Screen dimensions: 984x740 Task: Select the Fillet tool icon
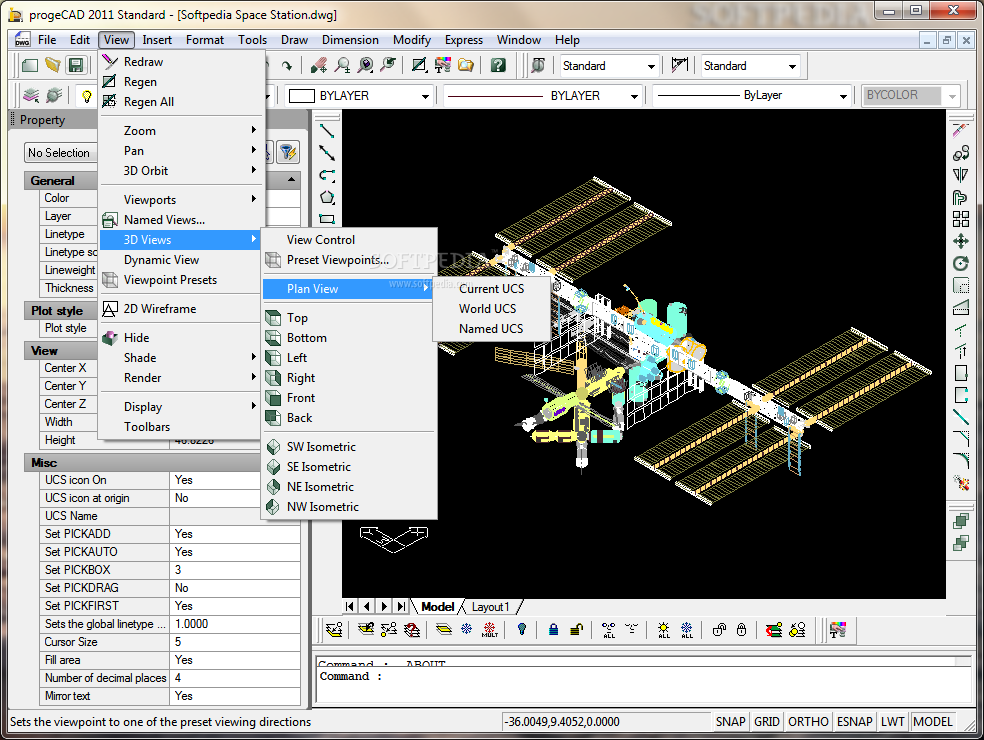[x=961, y=460]
